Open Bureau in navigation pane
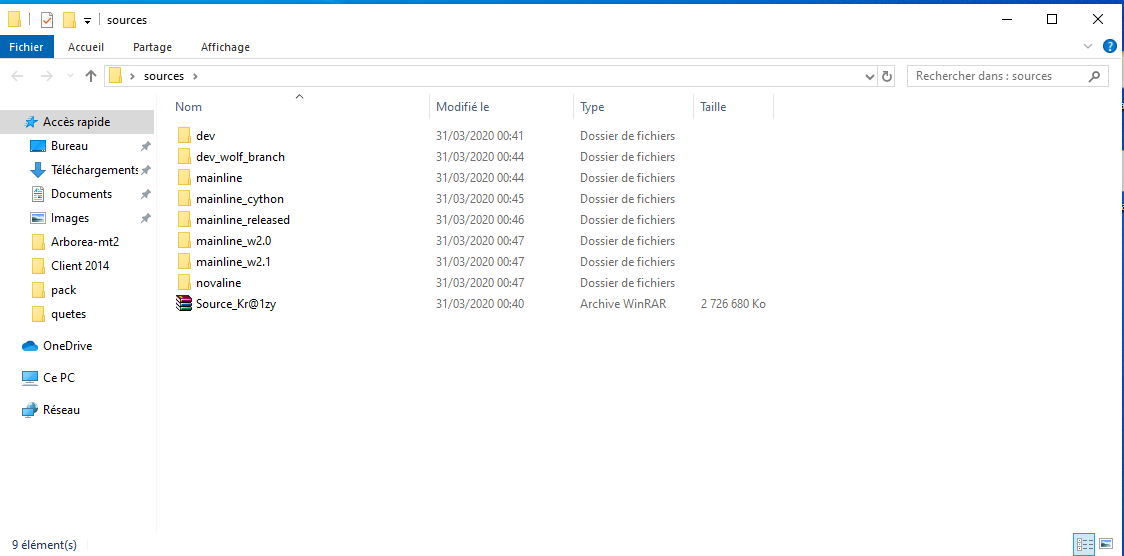The height and width of the screenshot is (556, 1124). [x=70, y=146]
